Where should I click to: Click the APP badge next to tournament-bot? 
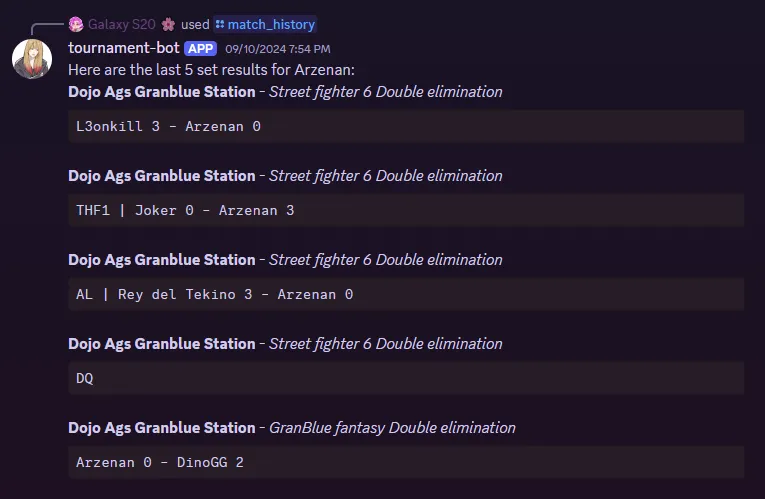click(201, 48)
